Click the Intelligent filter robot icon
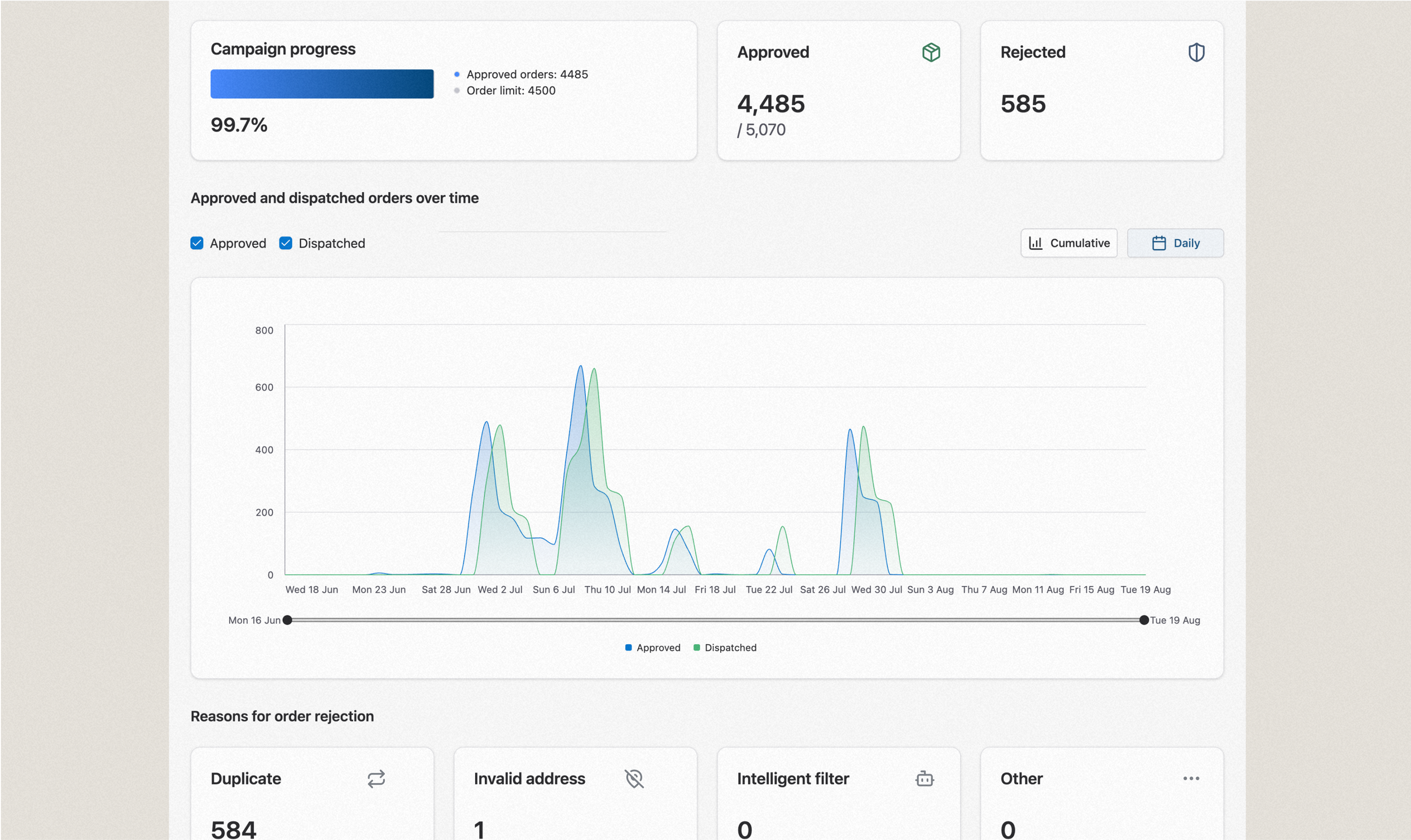Image resolution: width=1411 pixels, height=840 pixels. pos(924,779)
